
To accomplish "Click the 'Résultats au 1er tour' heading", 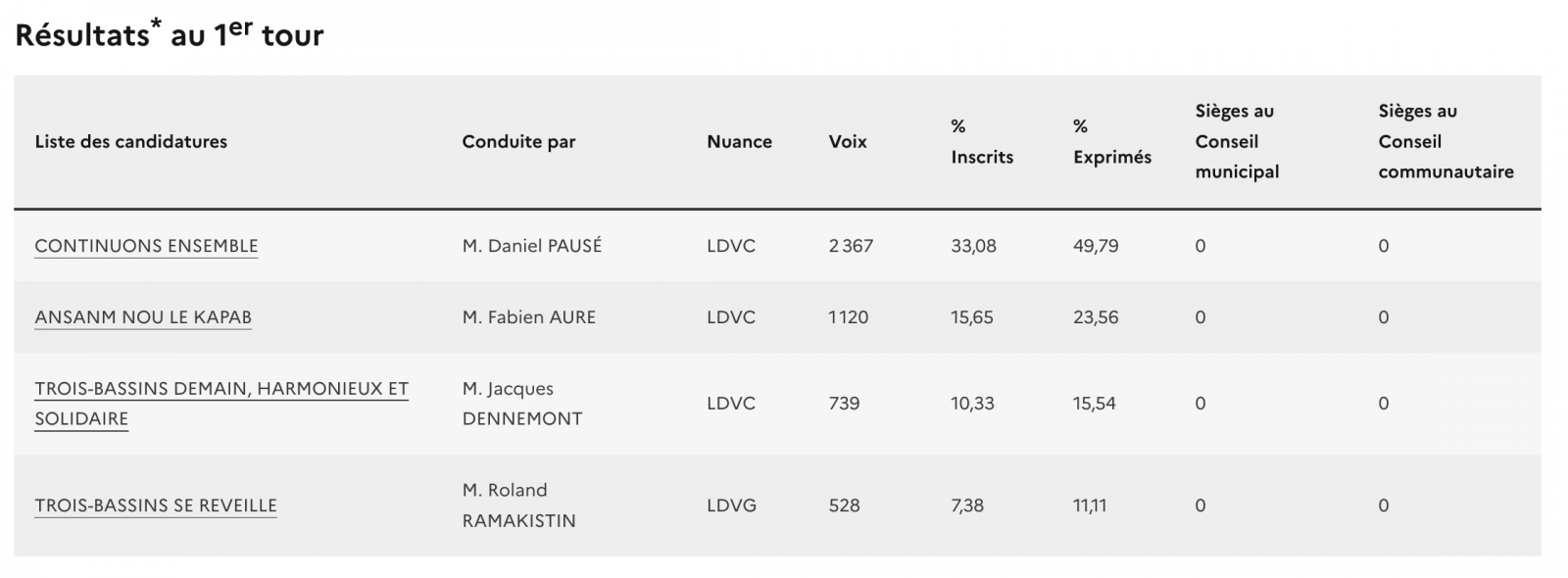I will (170, 34).
